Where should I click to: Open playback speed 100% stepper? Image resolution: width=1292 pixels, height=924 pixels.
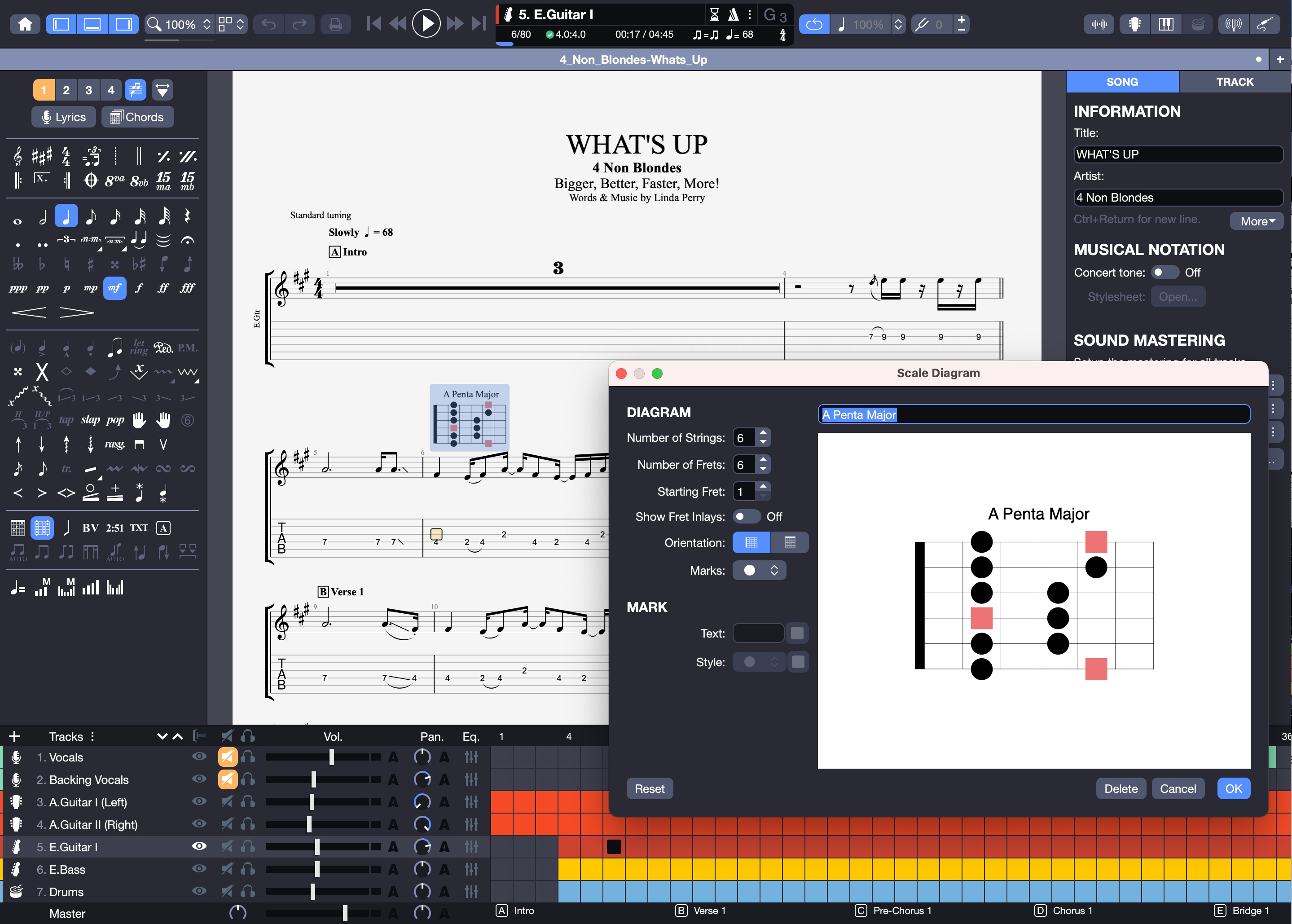click(x=898, y=24)
